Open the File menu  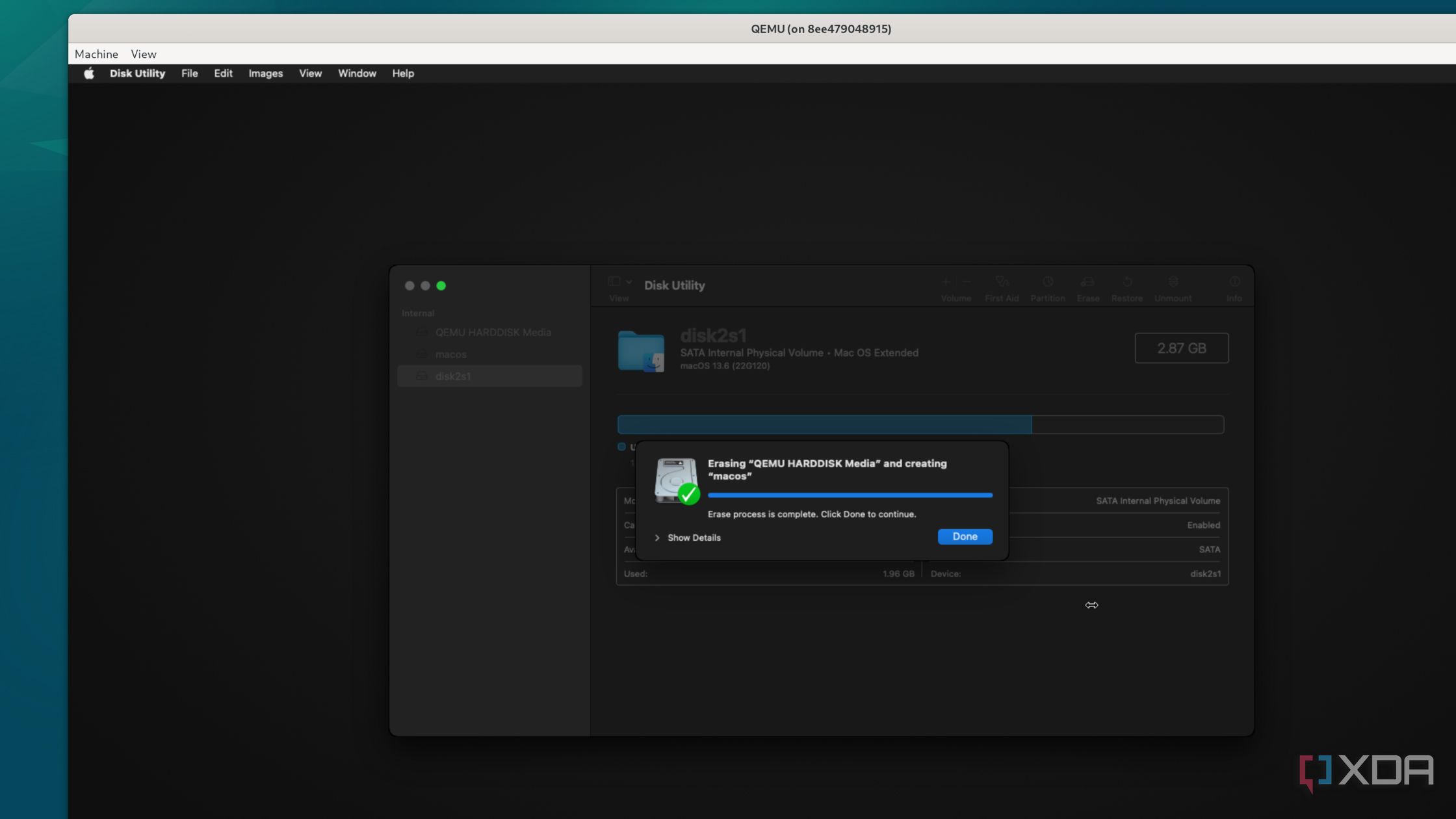coord(189,73)
